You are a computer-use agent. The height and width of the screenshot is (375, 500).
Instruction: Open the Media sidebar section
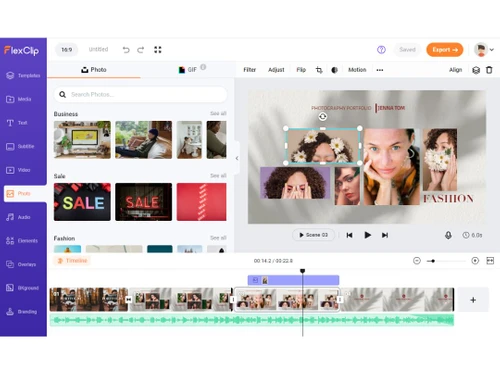[x=19, y=99]
